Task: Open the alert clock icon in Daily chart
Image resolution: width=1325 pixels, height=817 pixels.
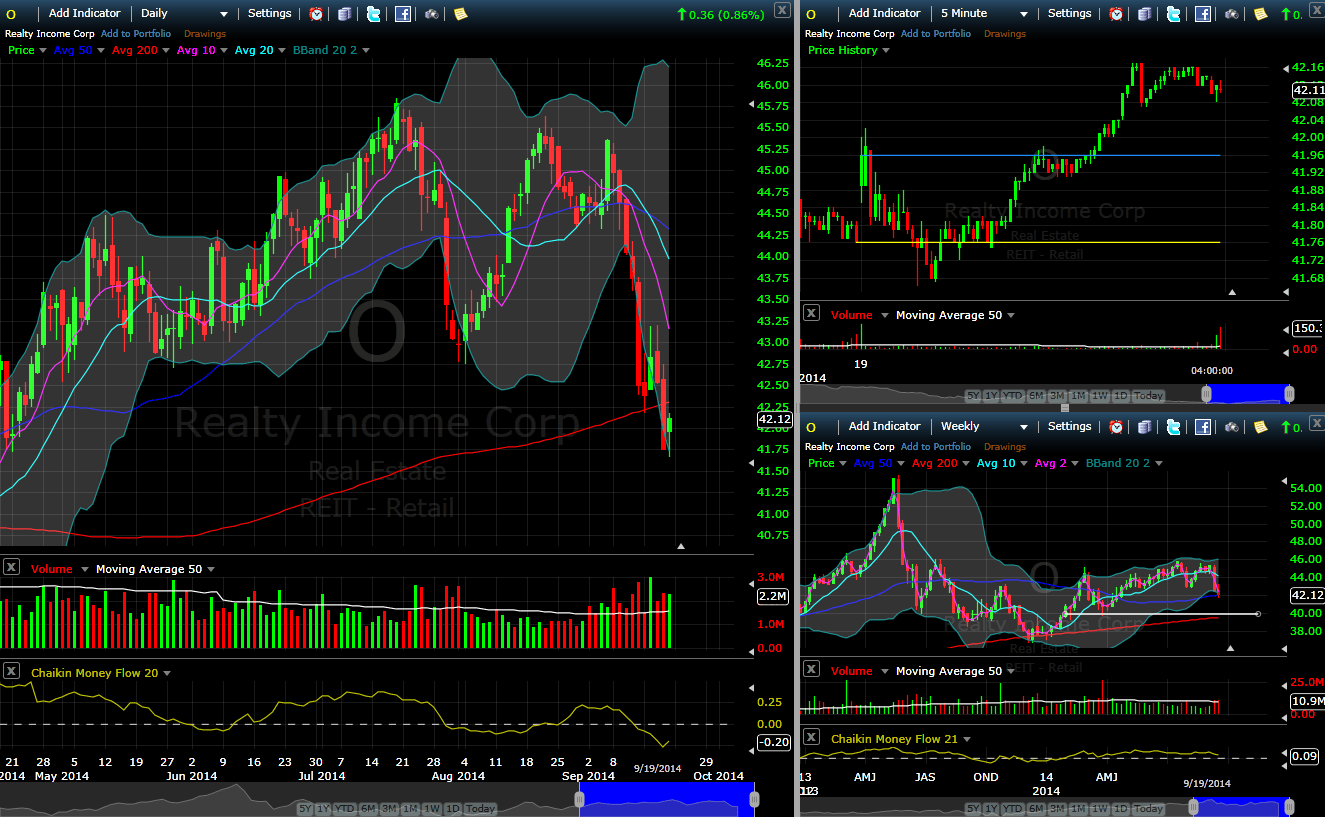Action: 316,14
